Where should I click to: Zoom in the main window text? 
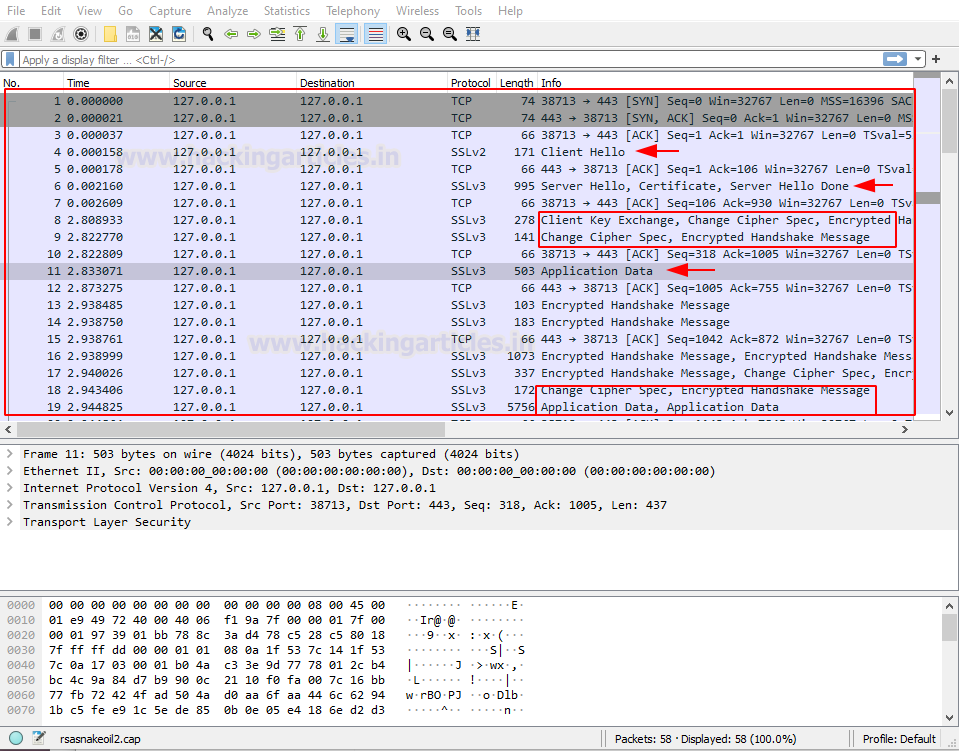coord(404,34)
